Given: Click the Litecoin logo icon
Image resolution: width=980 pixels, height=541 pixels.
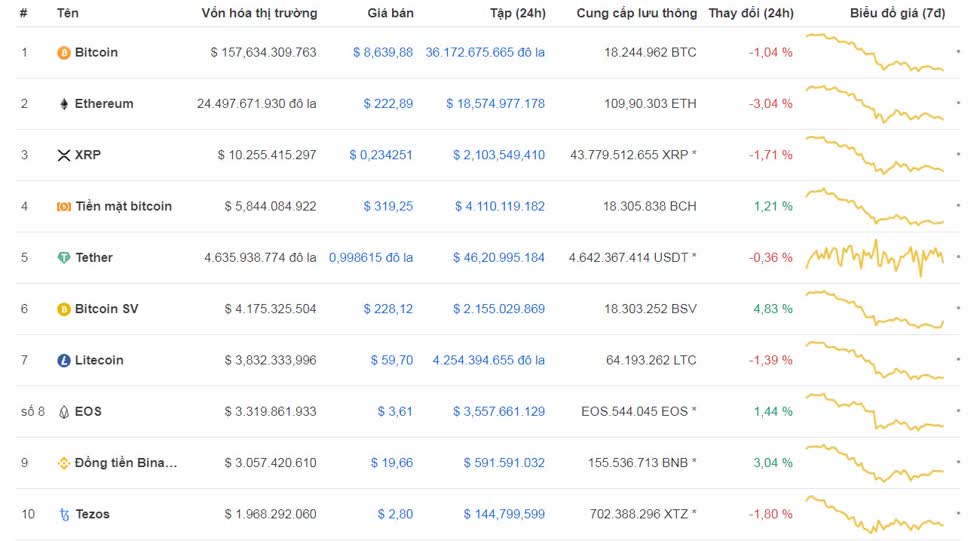Looking at the screenshot, I should [64, 360].
